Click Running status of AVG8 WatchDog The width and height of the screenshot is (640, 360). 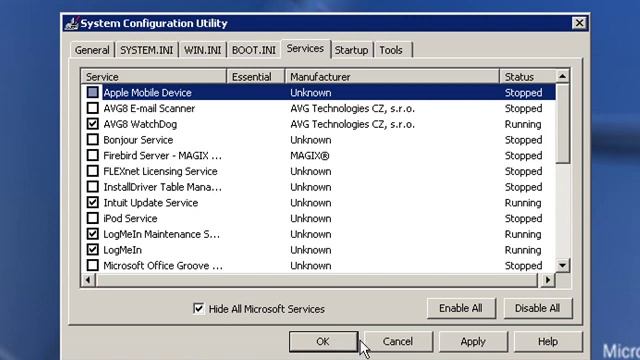(523, 124)
